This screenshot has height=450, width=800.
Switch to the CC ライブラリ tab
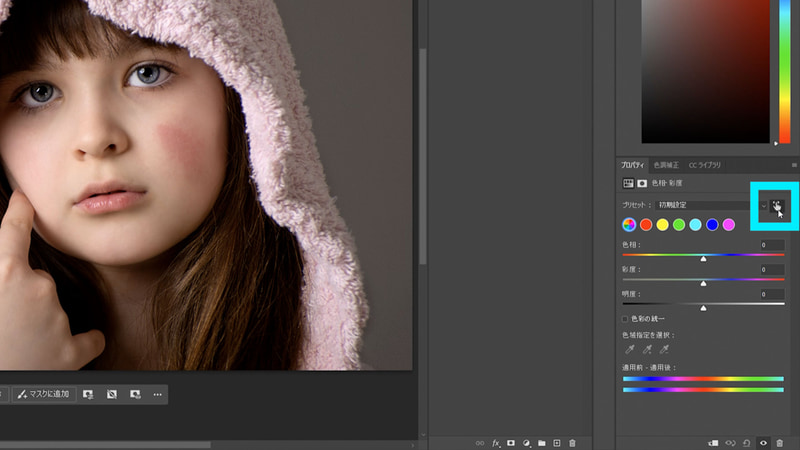click(x=705, y=165)
